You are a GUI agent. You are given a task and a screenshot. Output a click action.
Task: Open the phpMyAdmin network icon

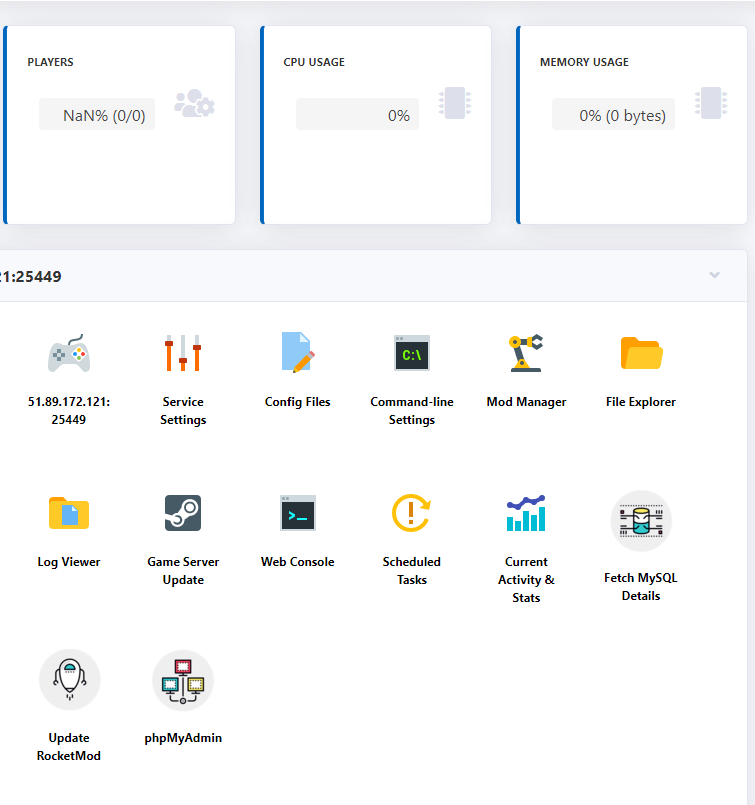[x=183, y=681]
